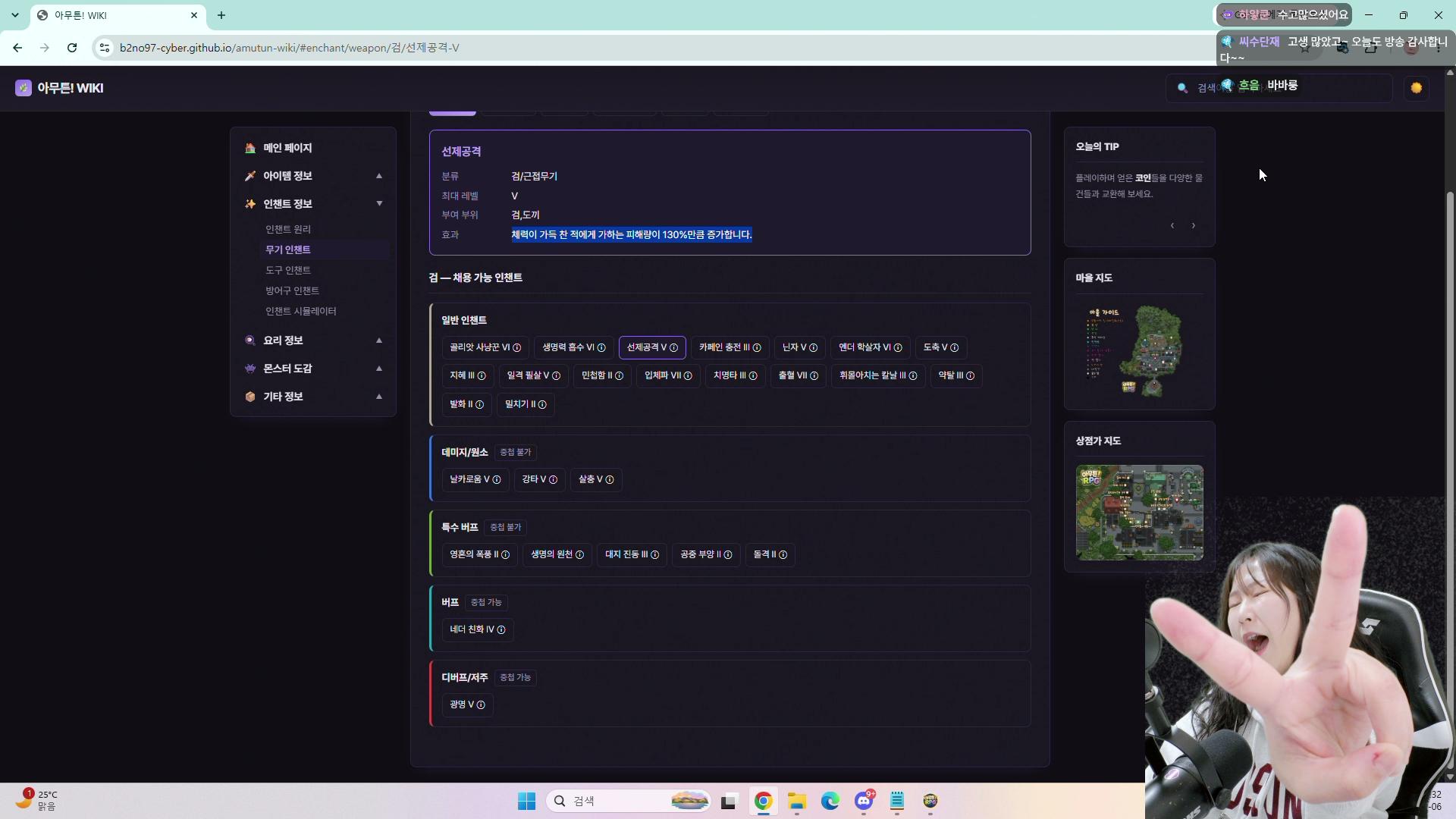Open the 상점가 지도 map thumbnail
This screenshot has height=819, width=1456.
click(1139, 513)
